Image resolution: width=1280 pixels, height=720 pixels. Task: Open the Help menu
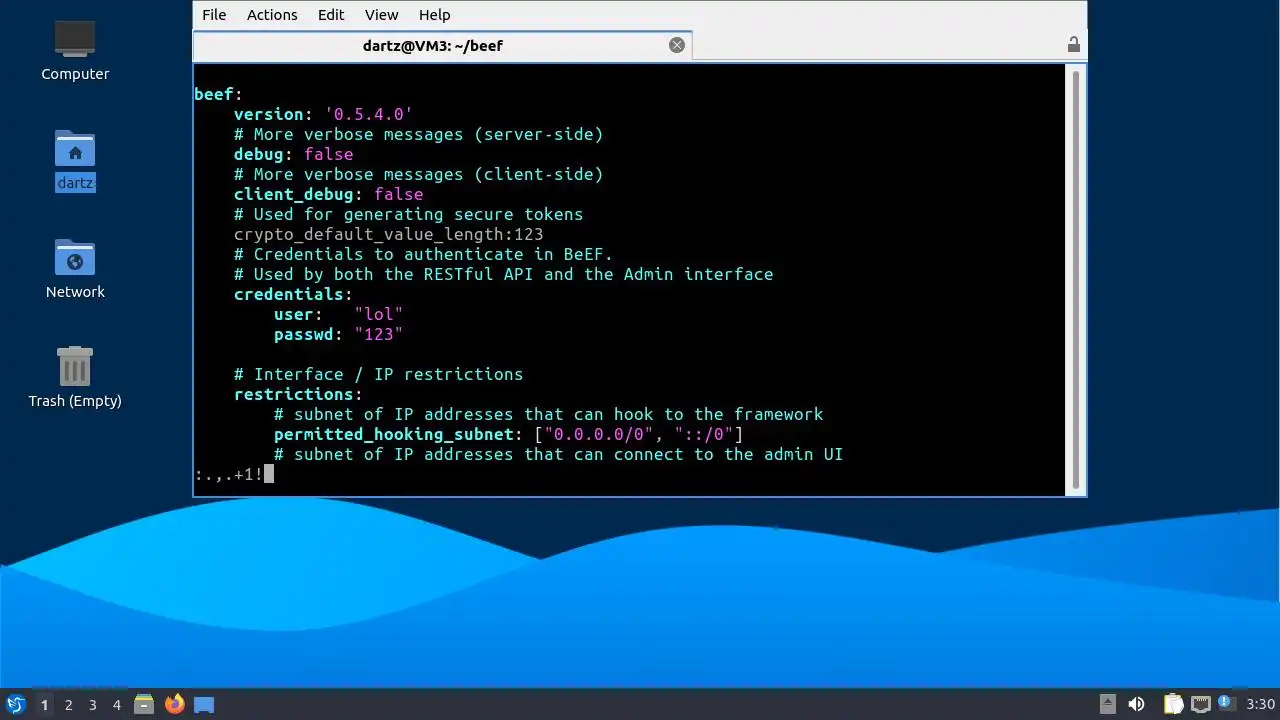(x=434, y=15)
